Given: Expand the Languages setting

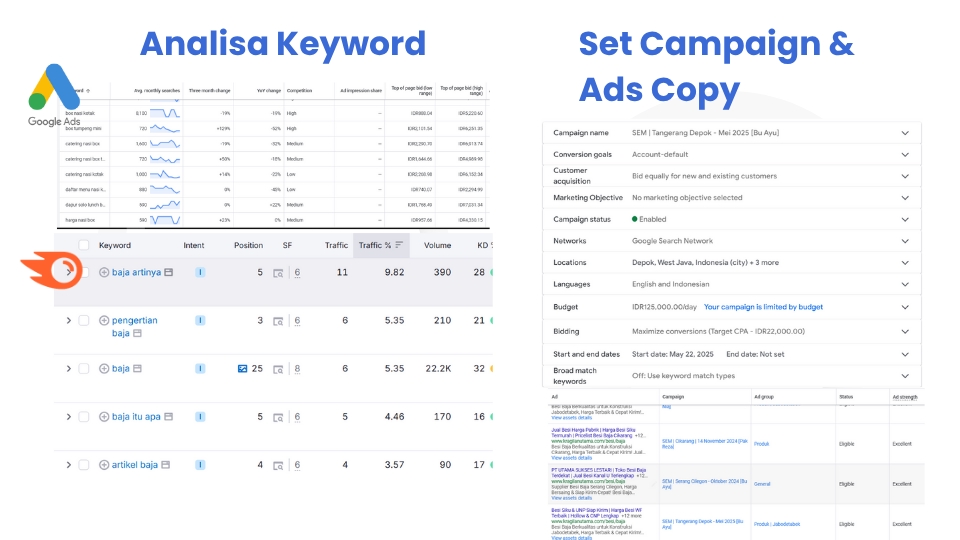Looking at the screenshot, I should click(905, 285).
